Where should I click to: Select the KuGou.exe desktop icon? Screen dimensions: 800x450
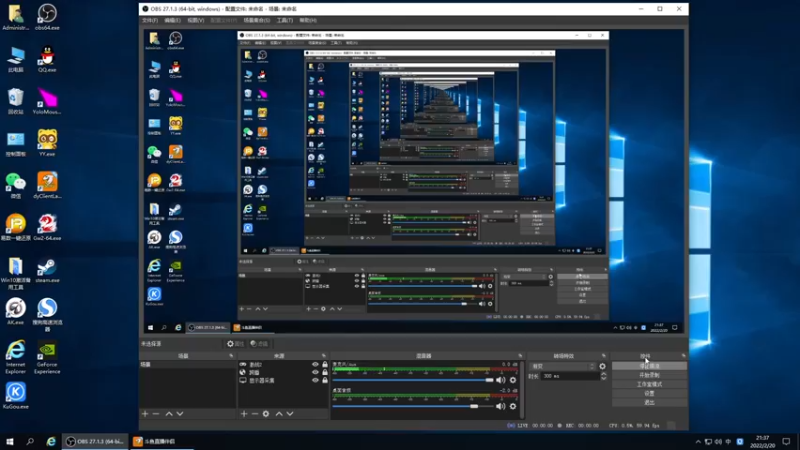click(15, 396)
